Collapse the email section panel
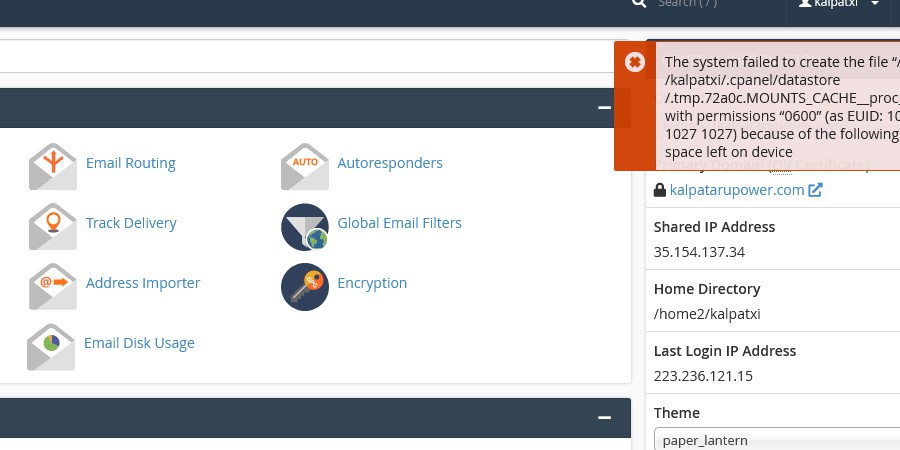The image size is (900, 450). point(604,108)
